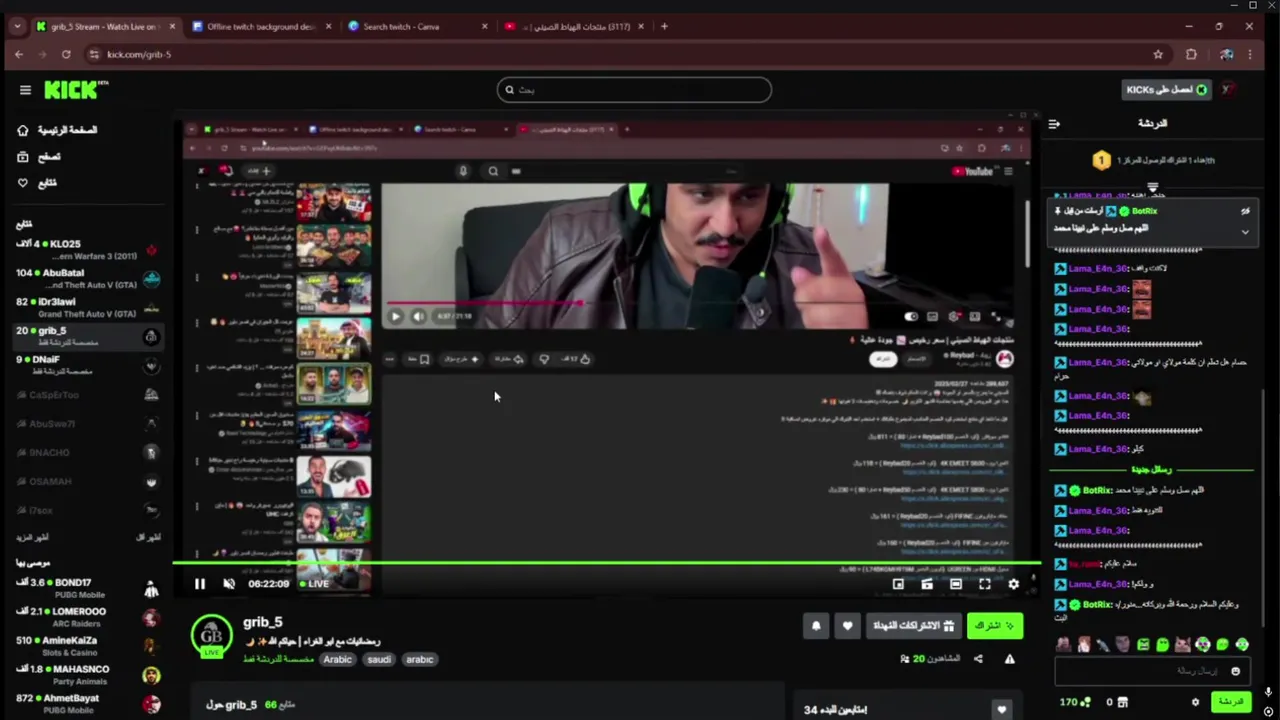
Task: Click the microphone icon below chat
Action: pyautogui.click(x=1268, y=691)
